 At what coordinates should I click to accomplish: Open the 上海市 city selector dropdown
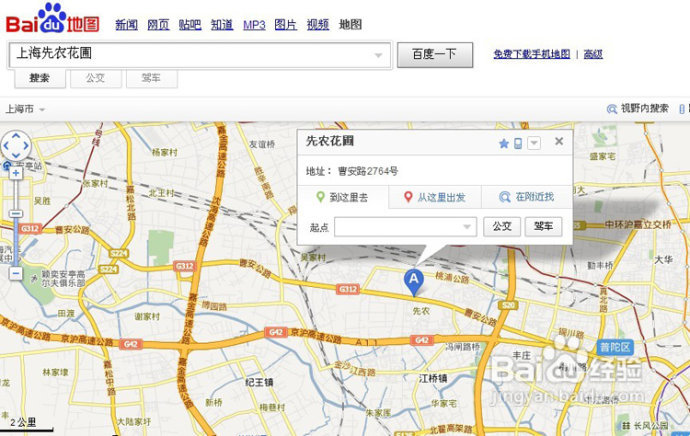click(25, 109)
